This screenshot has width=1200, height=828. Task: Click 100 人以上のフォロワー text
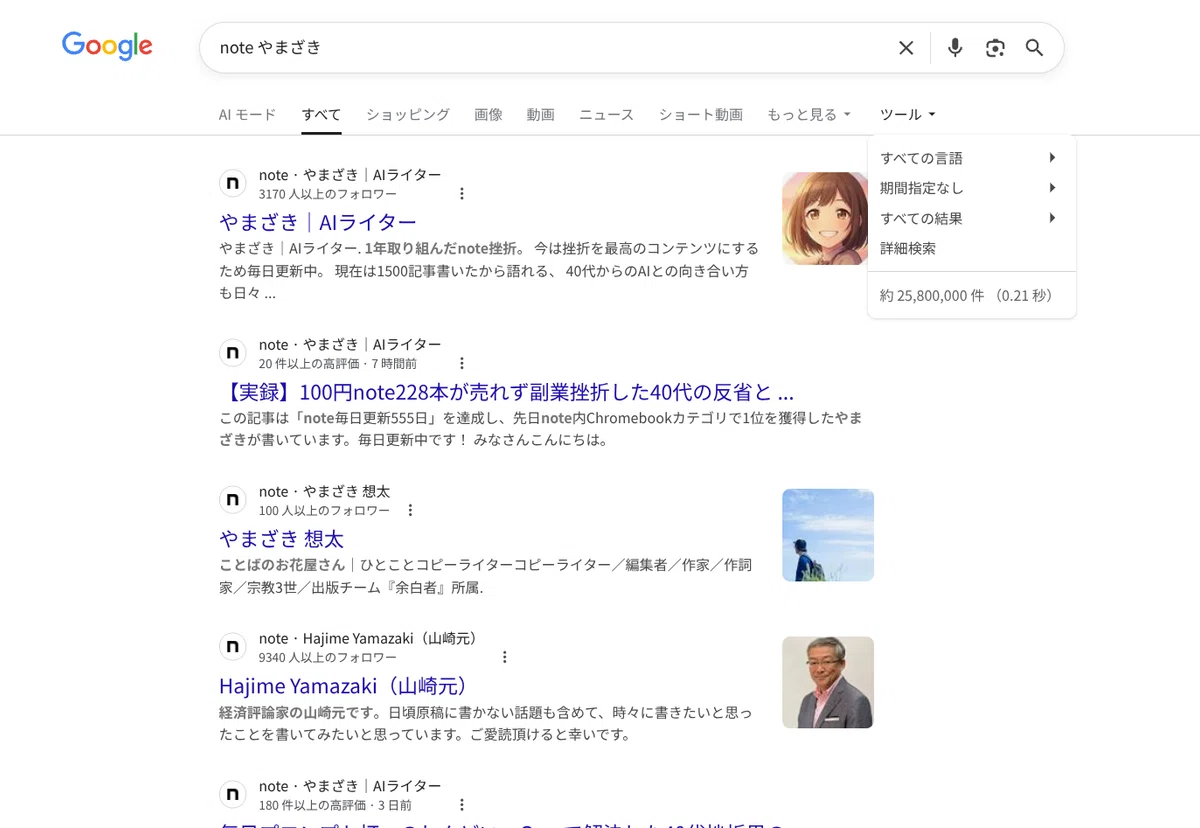coord(324,511)
